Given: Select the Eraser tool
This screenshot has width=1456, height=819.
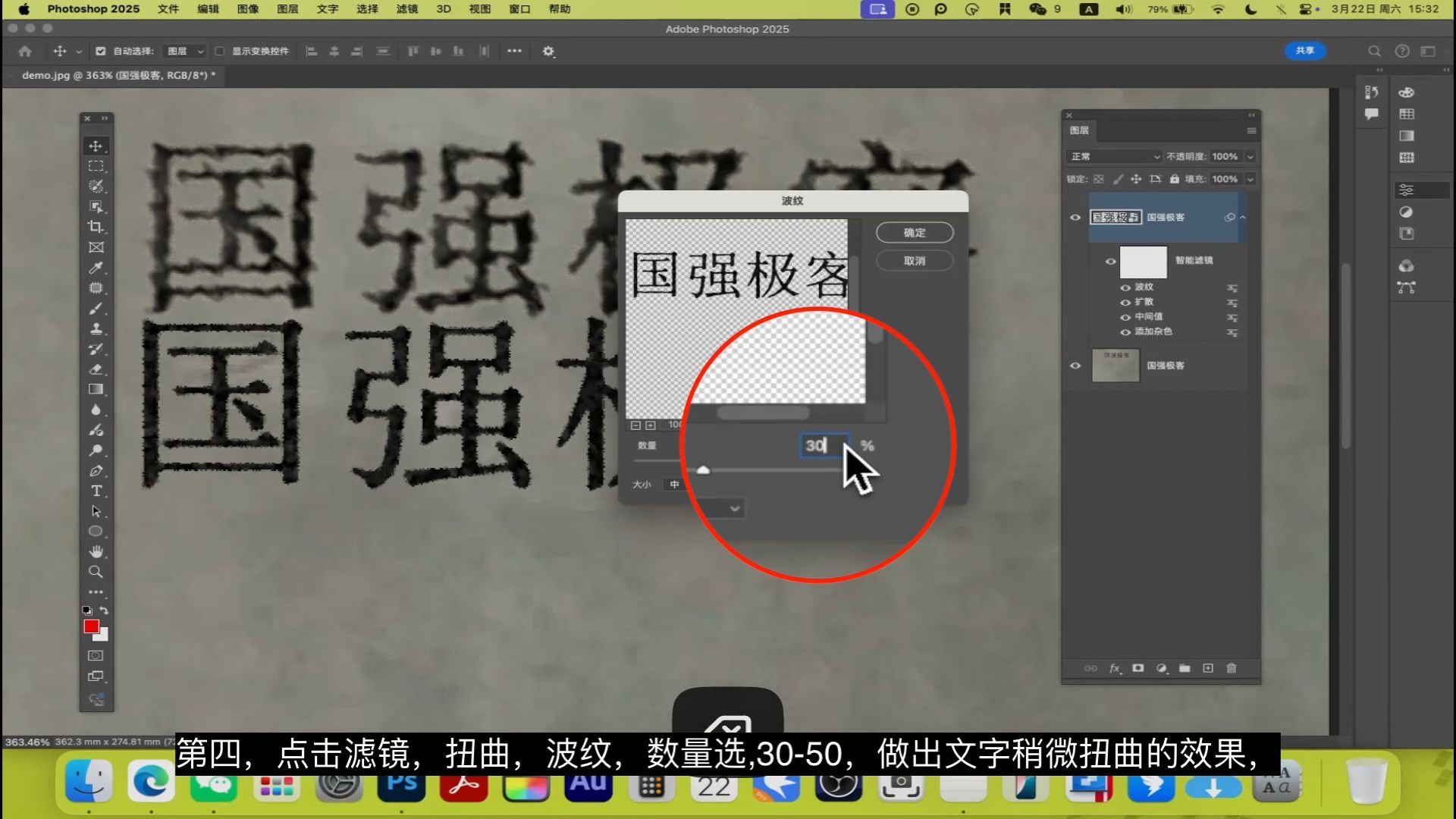Looking at the screenshot, I should pyautogui.click(x=96, y=369).
